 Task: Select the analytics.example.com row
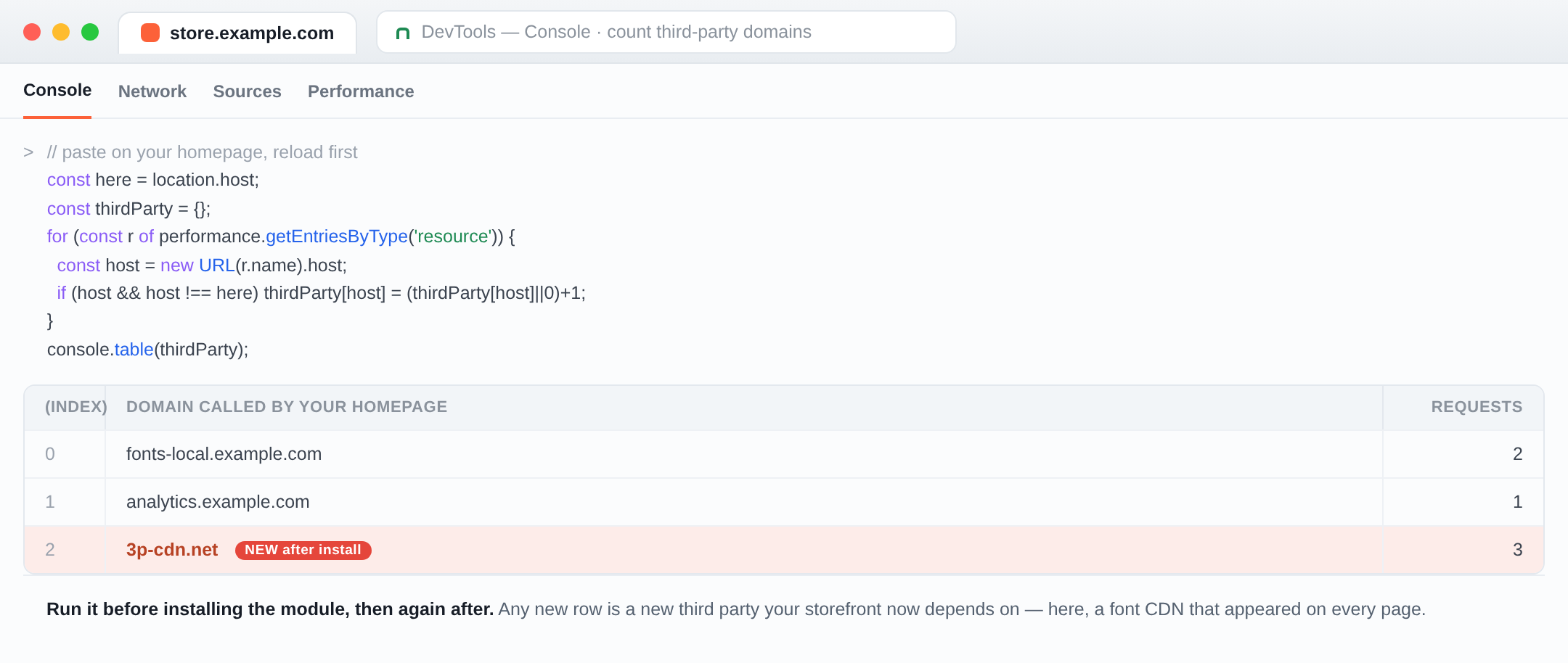(x=784, y=502)
